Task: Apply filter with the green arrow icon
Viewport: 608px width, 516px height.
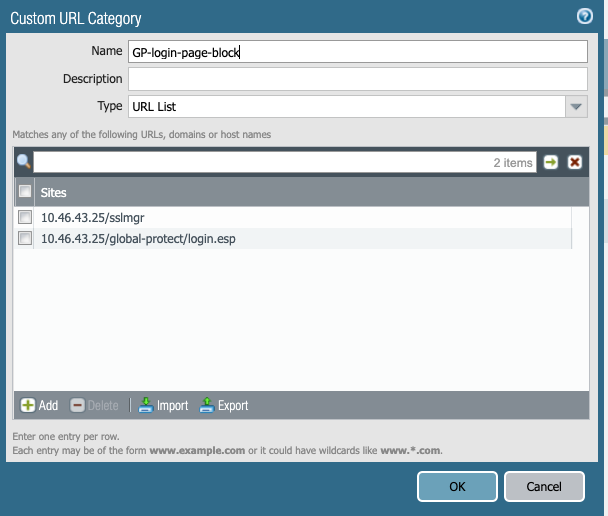Action: [551, 162]
